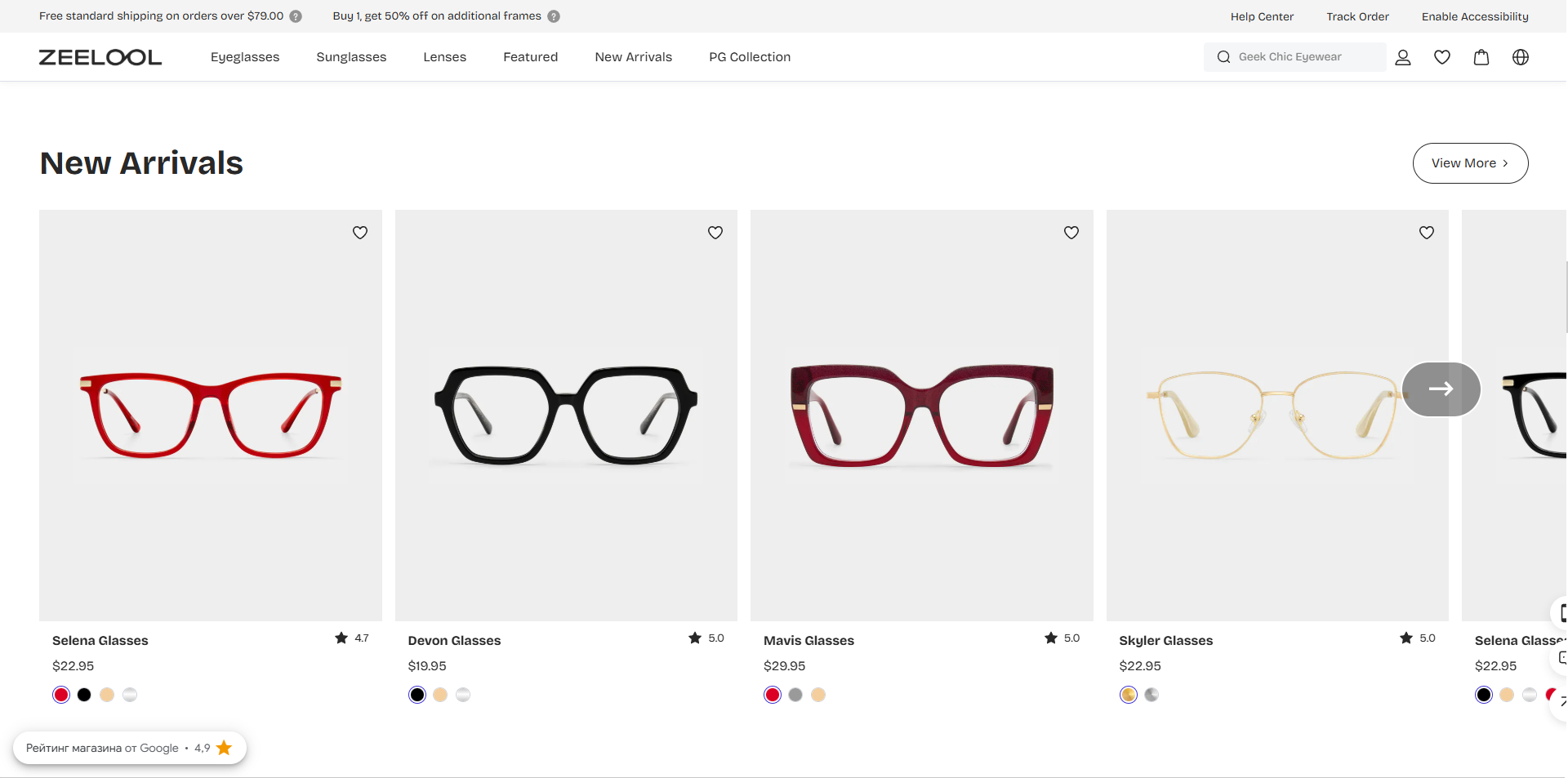Expand the Eyeglasses navigation menu
The image size is (1568, 778).
coord(245,57)
